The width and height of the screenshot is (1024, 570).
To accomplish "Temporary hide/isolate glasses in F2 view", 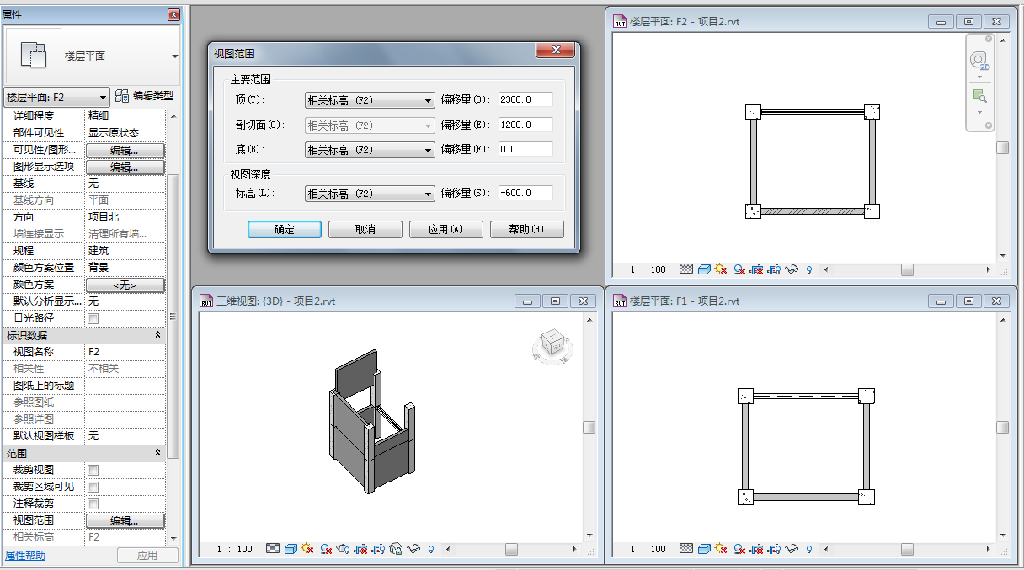I will (x=792, y=269).
